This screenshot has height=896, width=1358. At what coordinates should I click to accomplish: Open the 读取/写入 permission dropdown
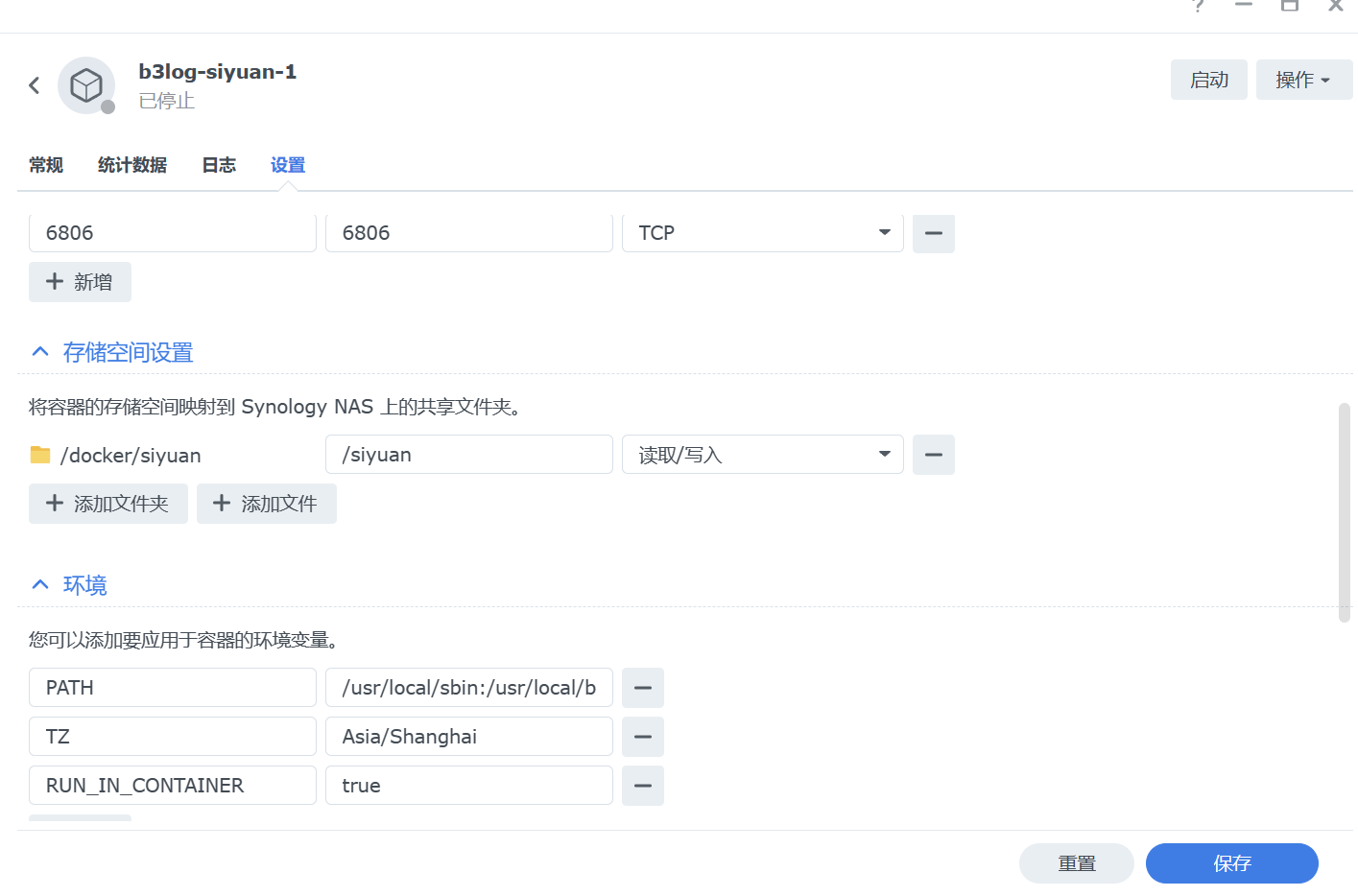tap(763, 455)
